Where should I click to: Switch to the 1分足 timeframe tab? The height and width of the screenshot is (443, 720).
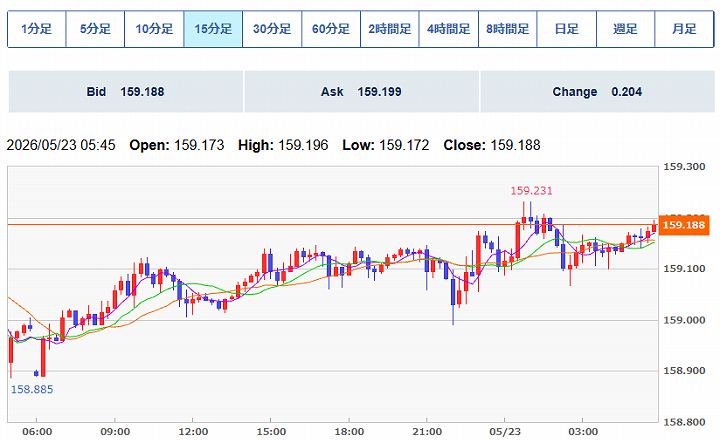(x=37, y=29)
